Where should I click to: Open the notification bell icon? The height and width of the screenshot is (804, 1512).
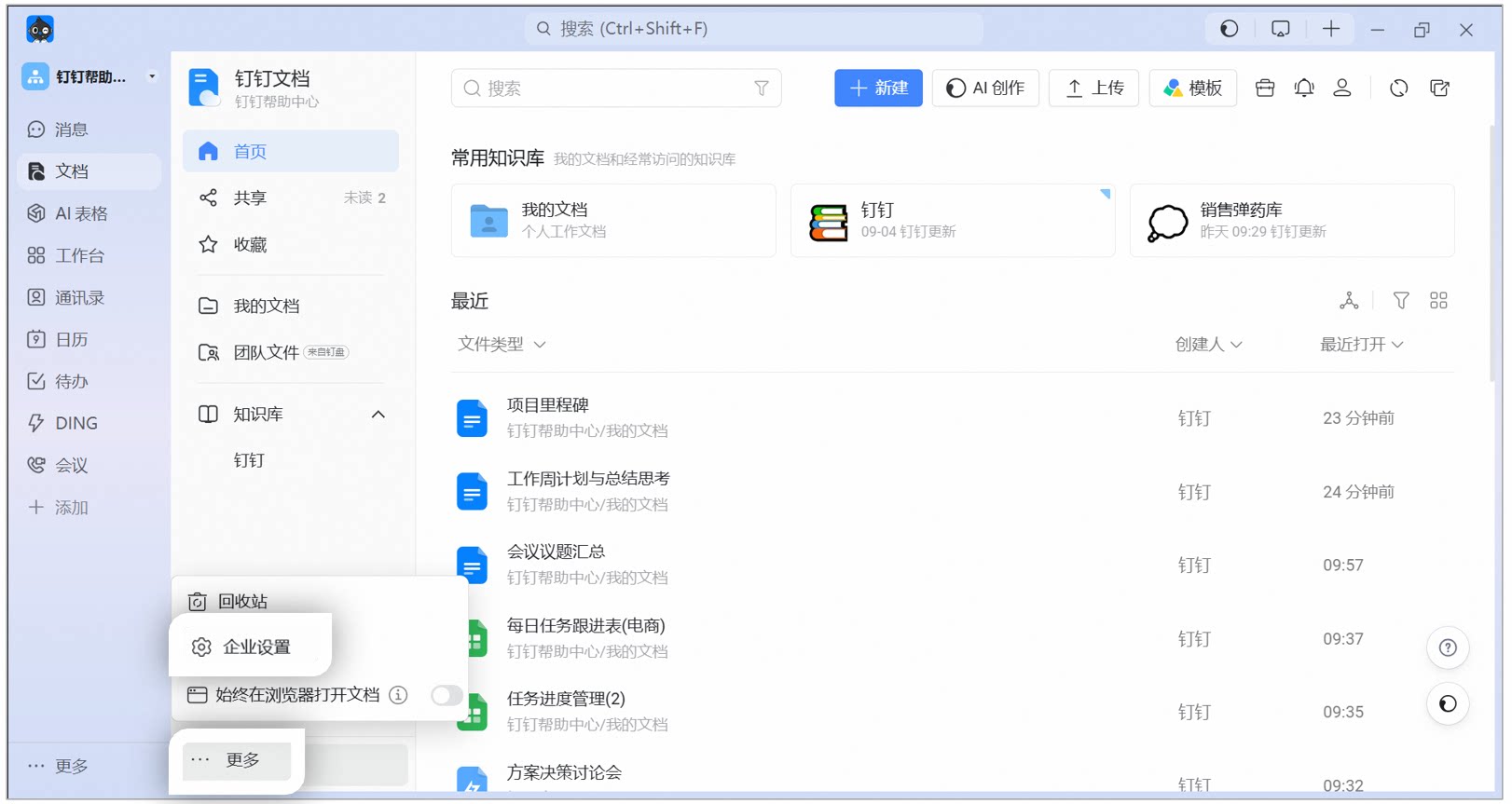(x=1303, y=89)
